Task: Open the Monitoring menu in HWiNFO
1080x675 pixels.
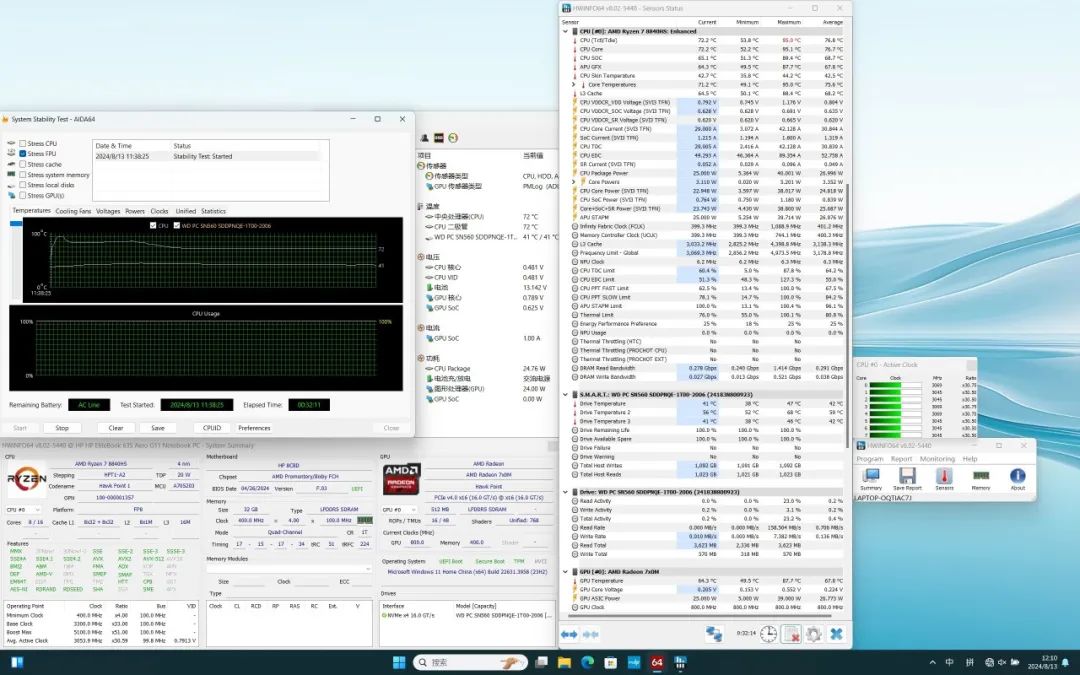Action: (937, 459)
